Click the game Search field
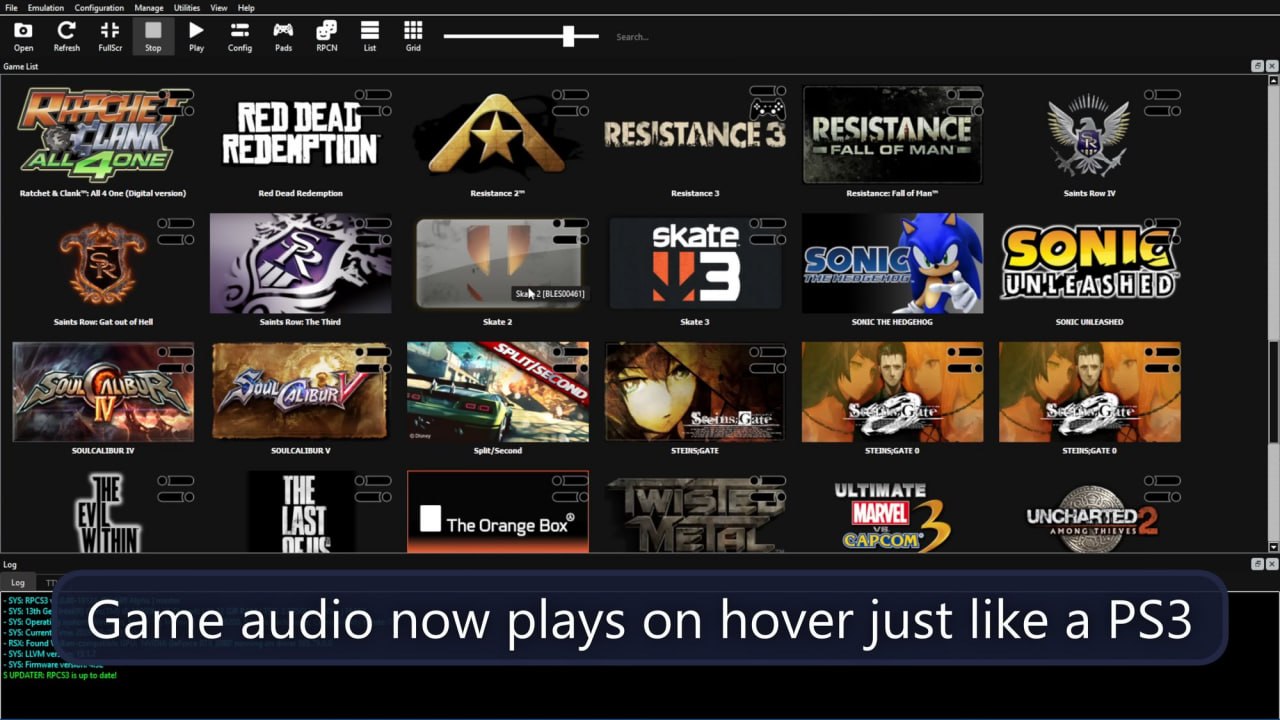 tap(680, 37)
